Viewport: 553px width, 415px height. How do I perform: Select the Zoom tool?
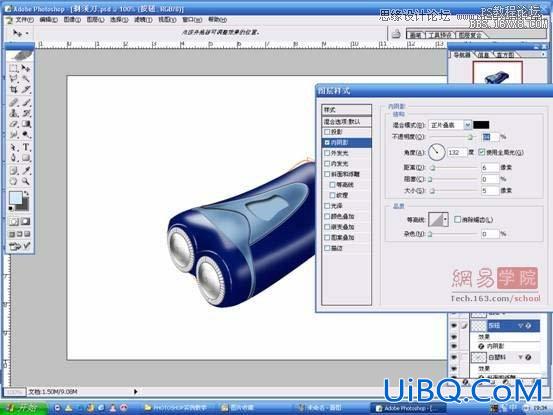point(26,181)
